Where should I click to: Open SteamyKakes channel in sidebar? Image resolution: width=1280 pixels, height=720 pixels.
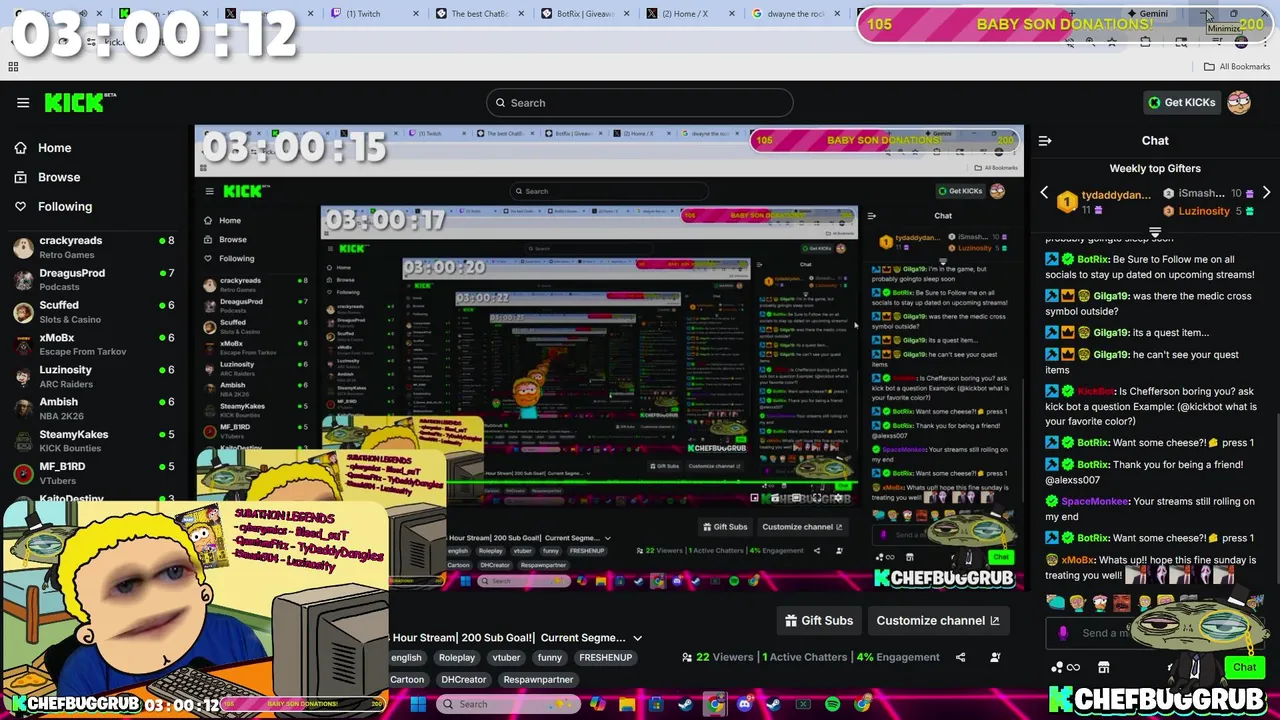pos(94,441)
